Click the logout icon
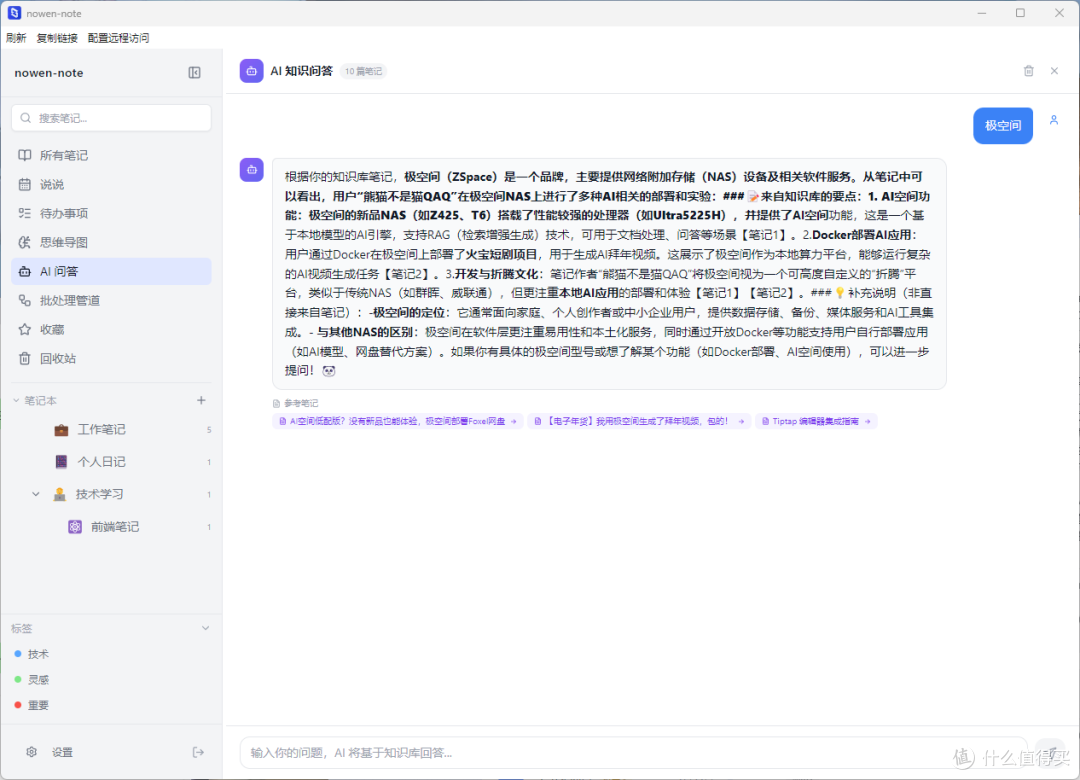The height and width of the screenshot is (780, 1080). click(x=198, y=752)
